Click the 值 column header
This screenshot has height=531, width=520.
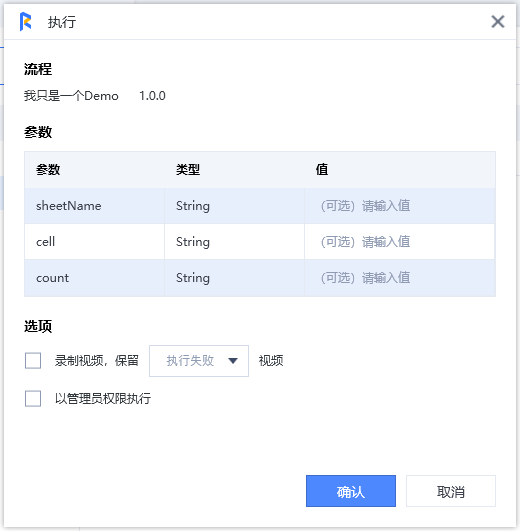[x=322, y=169]
